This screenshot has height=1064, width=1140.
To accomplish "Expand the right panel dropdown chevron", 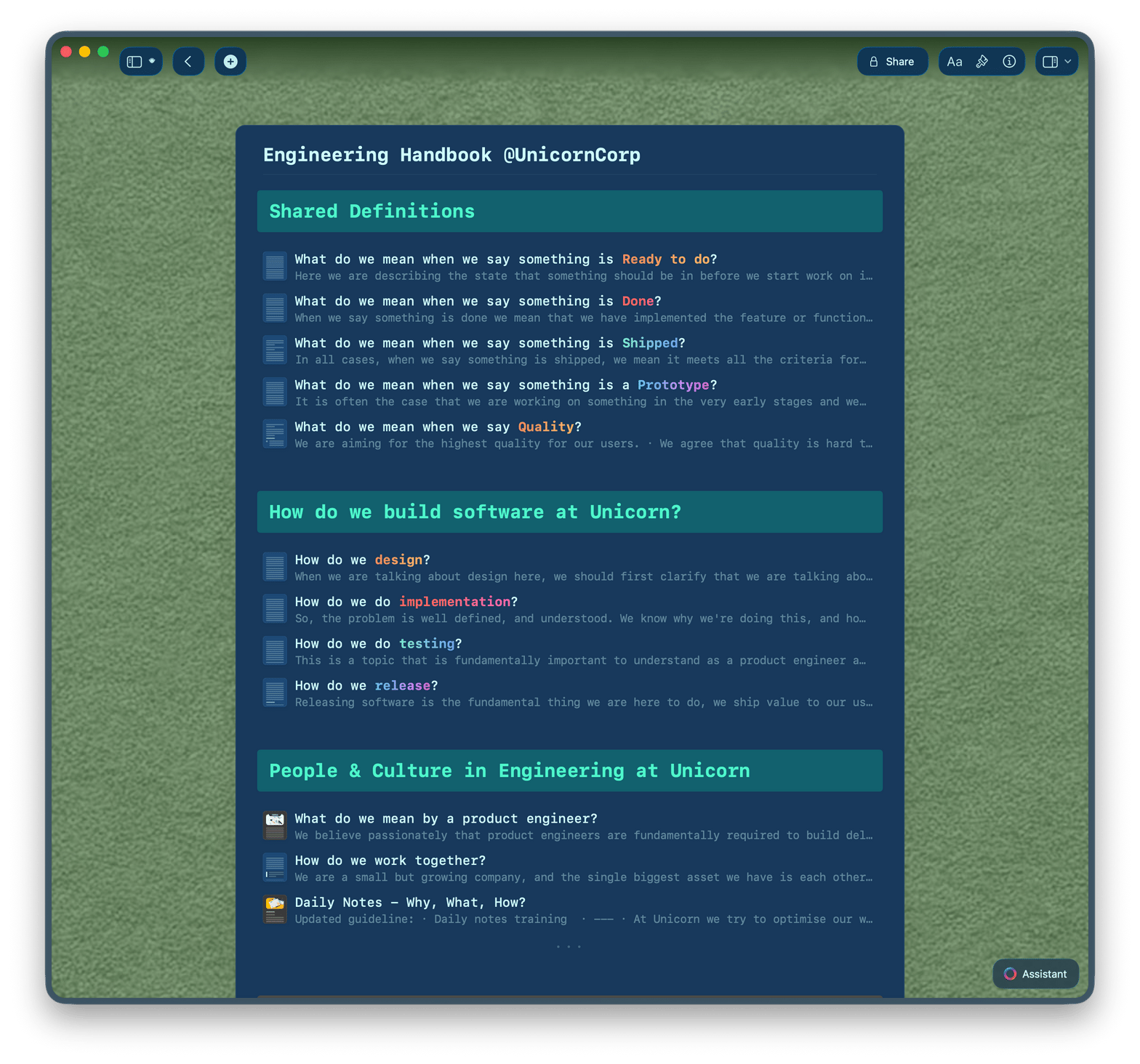I will [x=1068, y=62].
